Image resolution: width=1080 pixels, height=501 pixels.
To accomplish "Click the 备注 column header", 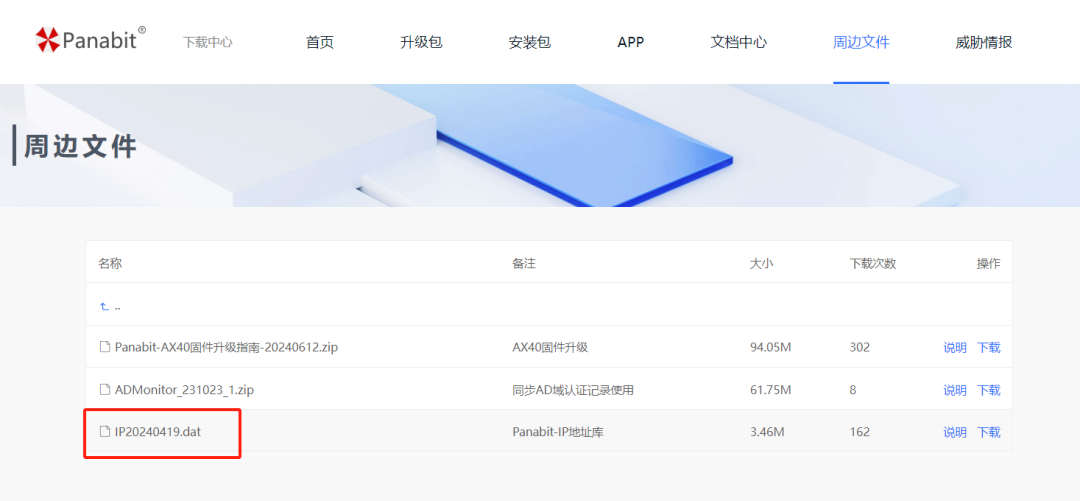I will 524,263.
